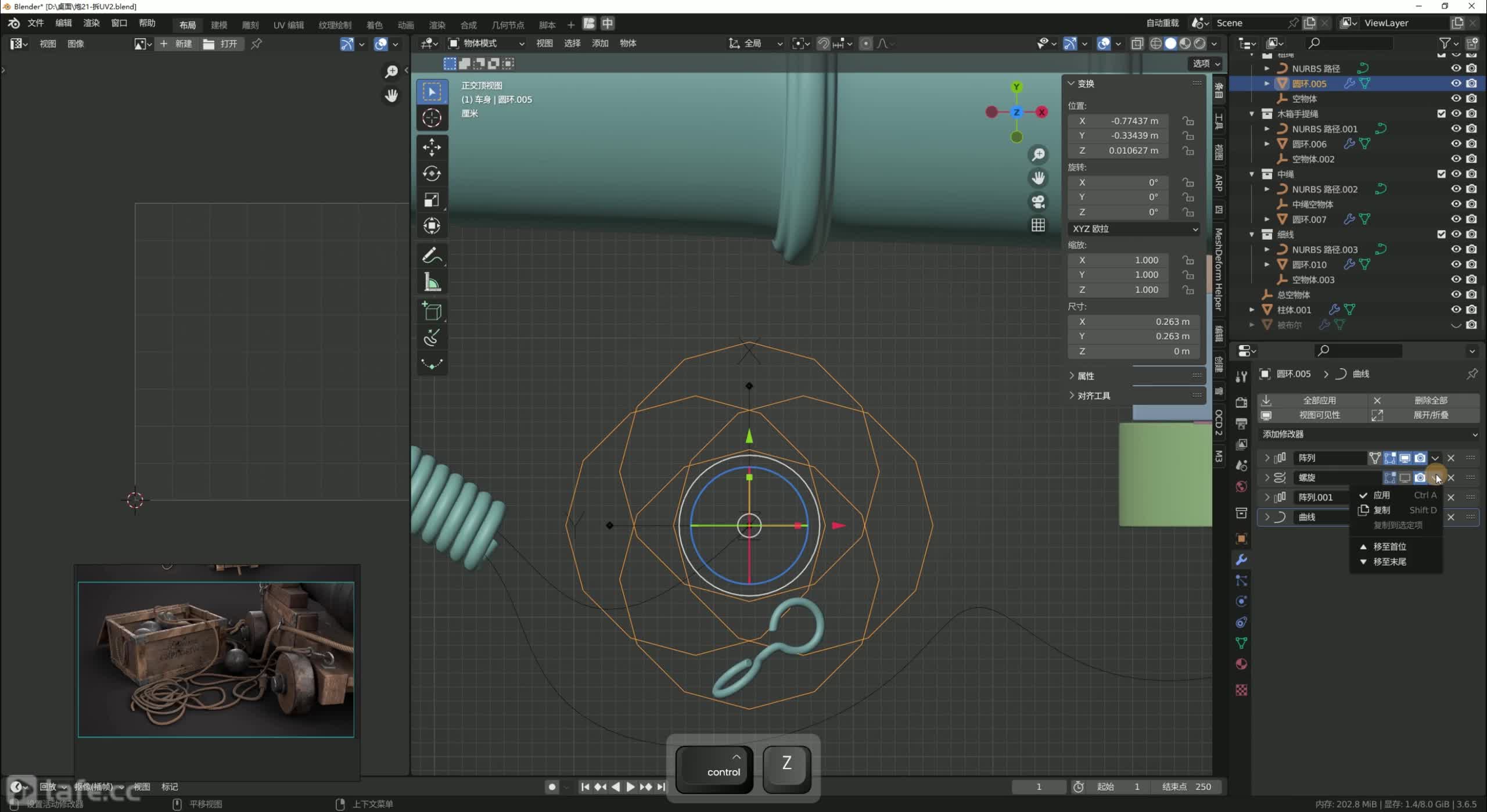Viewport: 1487px width, 812px height.
Task: Select the Annotate tool
Action: pyautogui.click(x=432, y=256)
